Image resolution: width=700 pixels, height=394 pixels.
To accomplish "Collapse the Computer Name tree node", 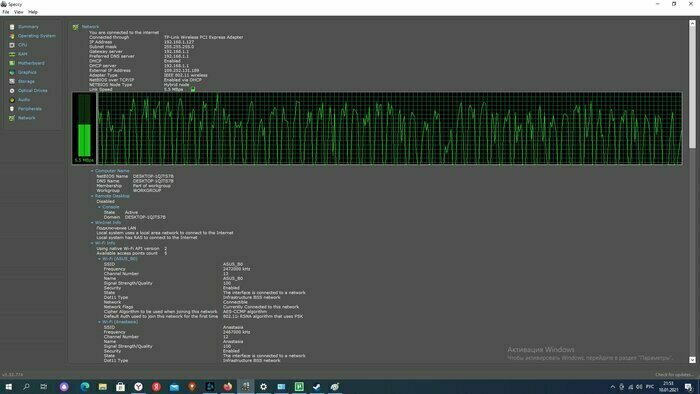I will click(92, 171).
